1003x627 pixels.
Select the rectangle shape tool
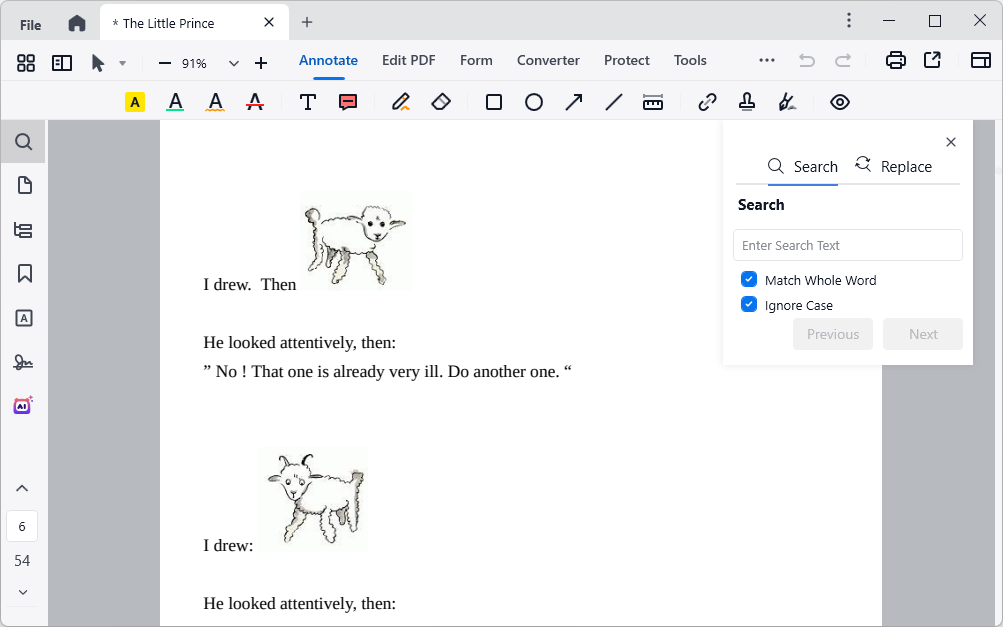(x=494, y=102)
